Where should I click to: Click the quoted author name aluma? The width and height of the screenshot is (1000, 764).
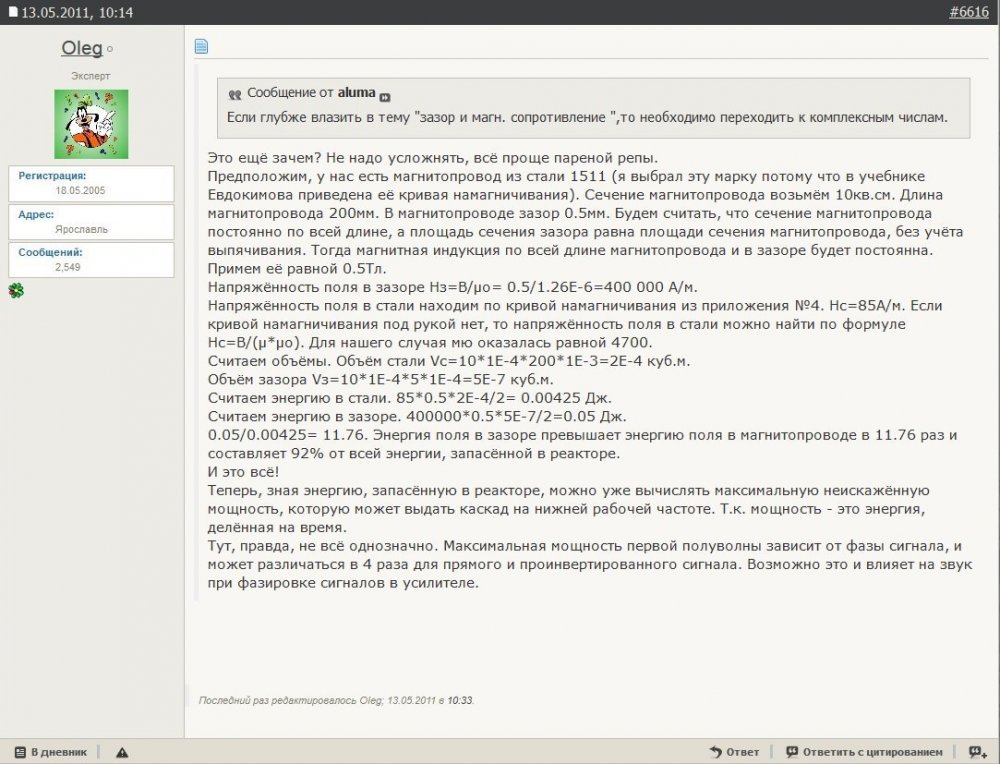coord(356,93)
